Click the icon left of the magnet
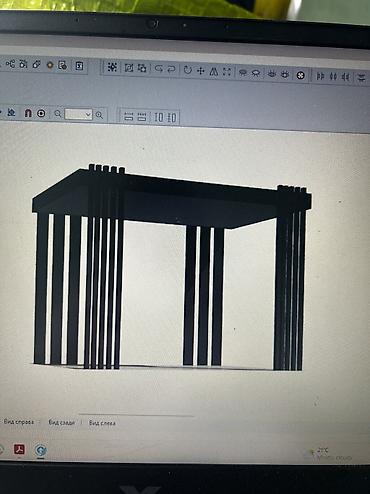370x494 pixels. [x=12, y=112]
